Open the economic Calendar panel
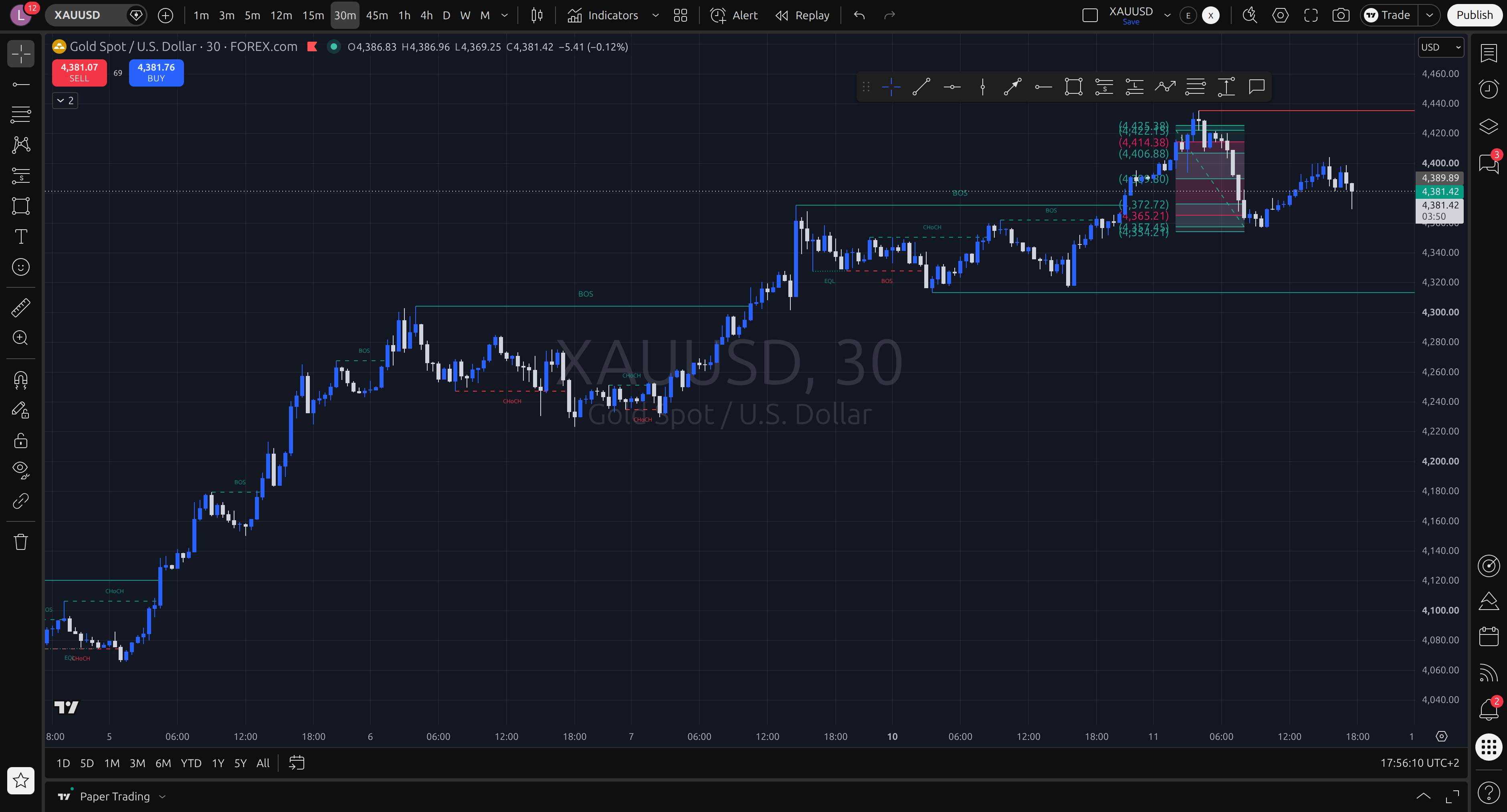Image resolution: width=1507 pixels, height=812 pixels. [x=1488, y=636]
